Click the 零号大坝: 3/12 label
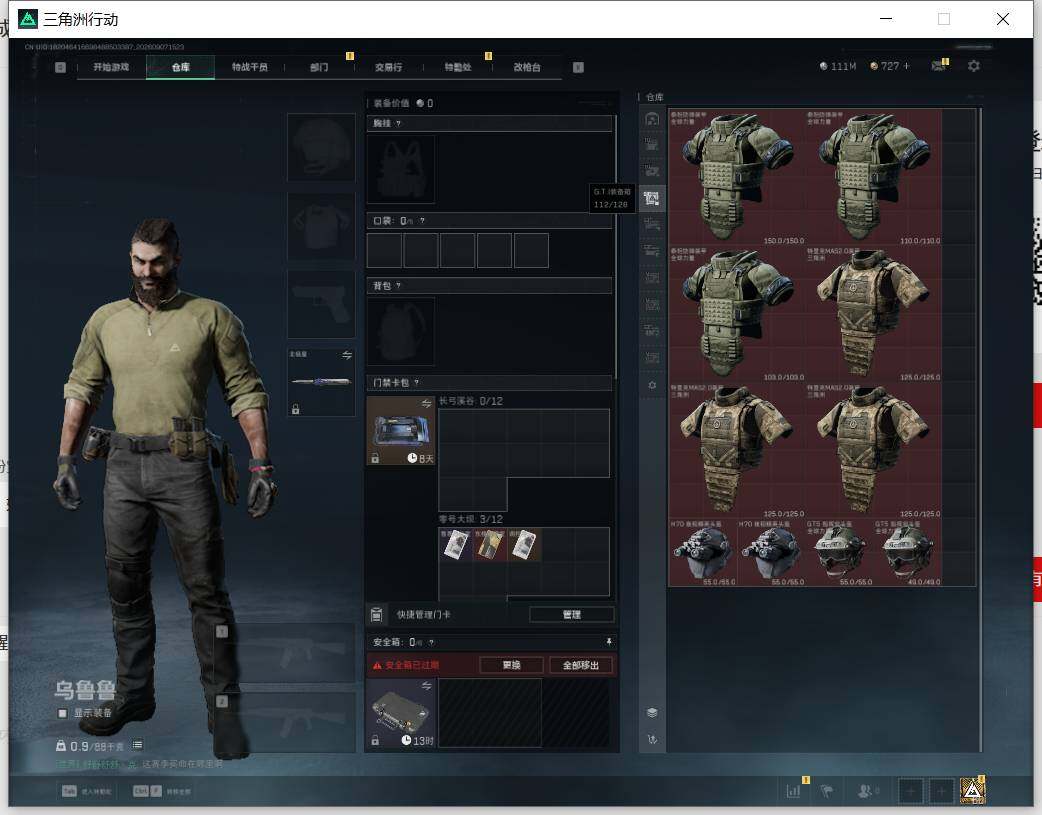The image size is (1042, 815). coord(471,519)
